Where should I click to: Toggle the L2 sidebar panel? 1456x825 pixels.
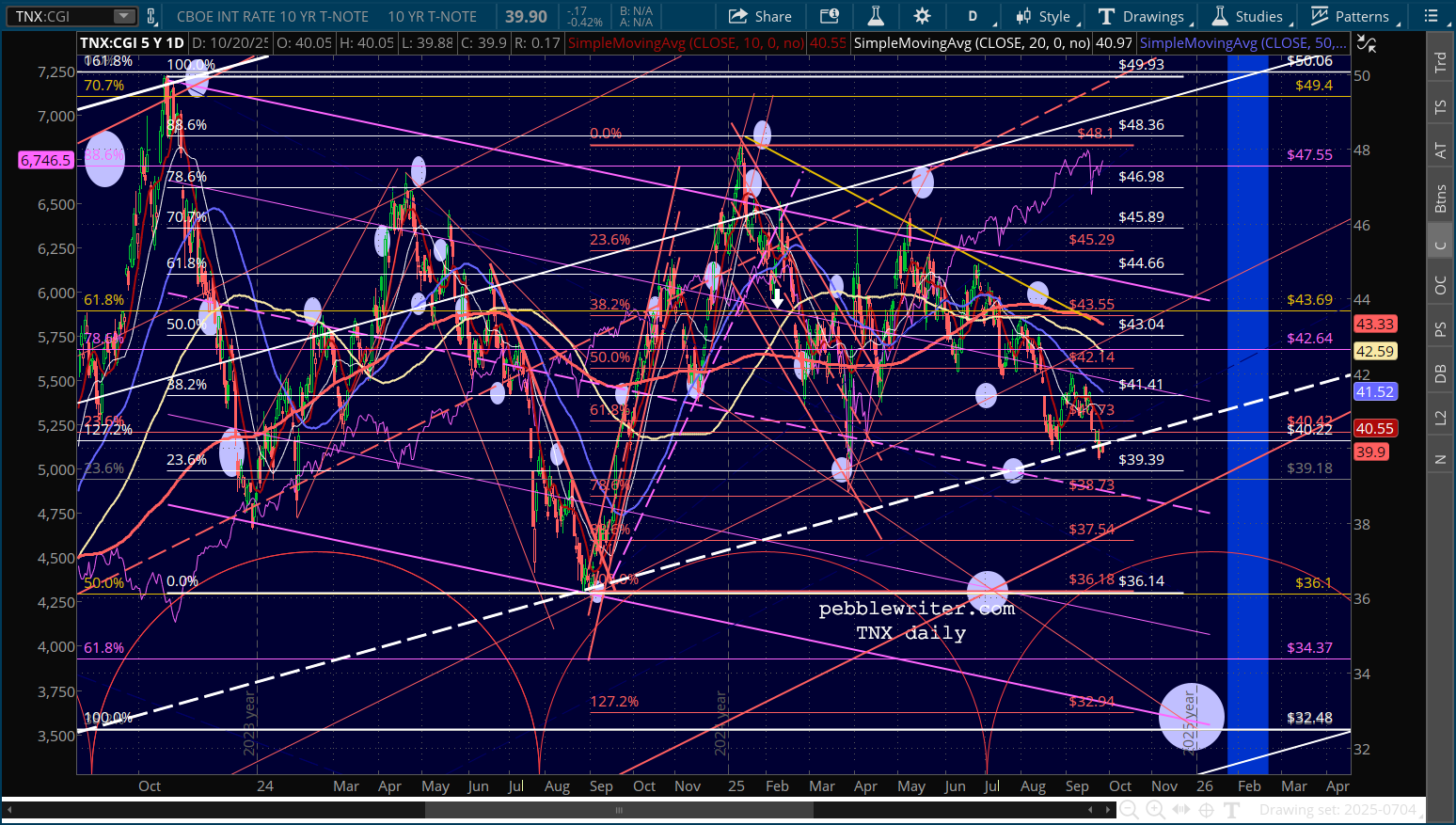[x=1440, y=417]
